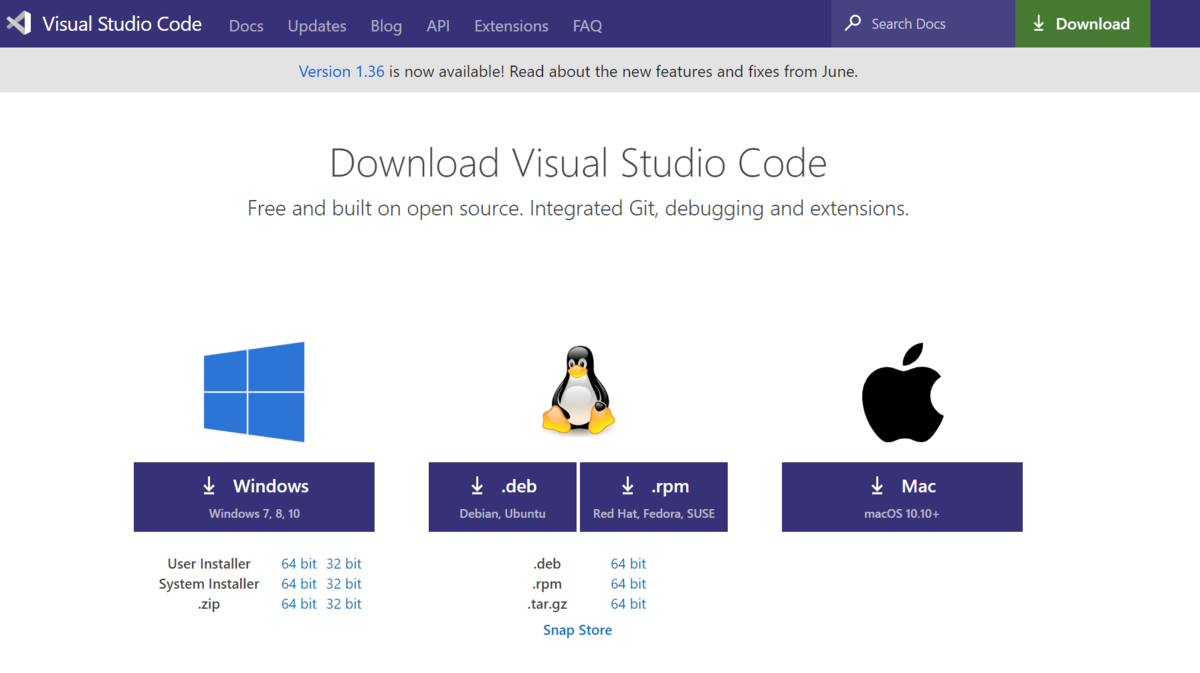Viewport: 1200px width, 673px height.
Task: Select Windows .zip 32 bit link
Action: pyautogui.click(x=344, y=604)
